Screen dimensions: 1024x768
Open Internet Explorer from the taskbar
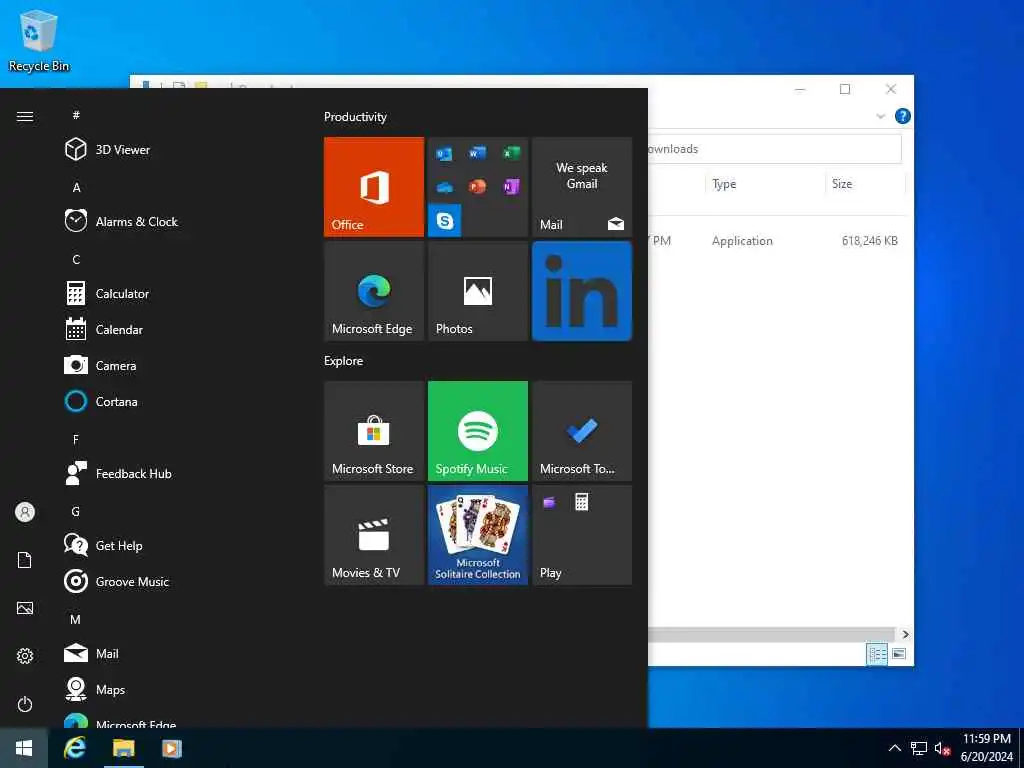coord(74,748)
